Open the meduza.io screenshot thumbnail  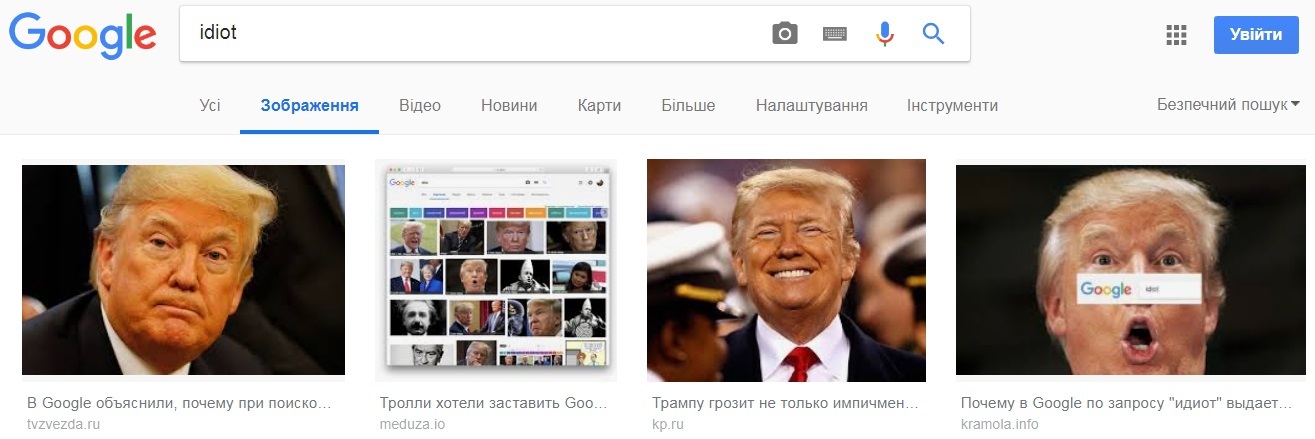point(496,270)
